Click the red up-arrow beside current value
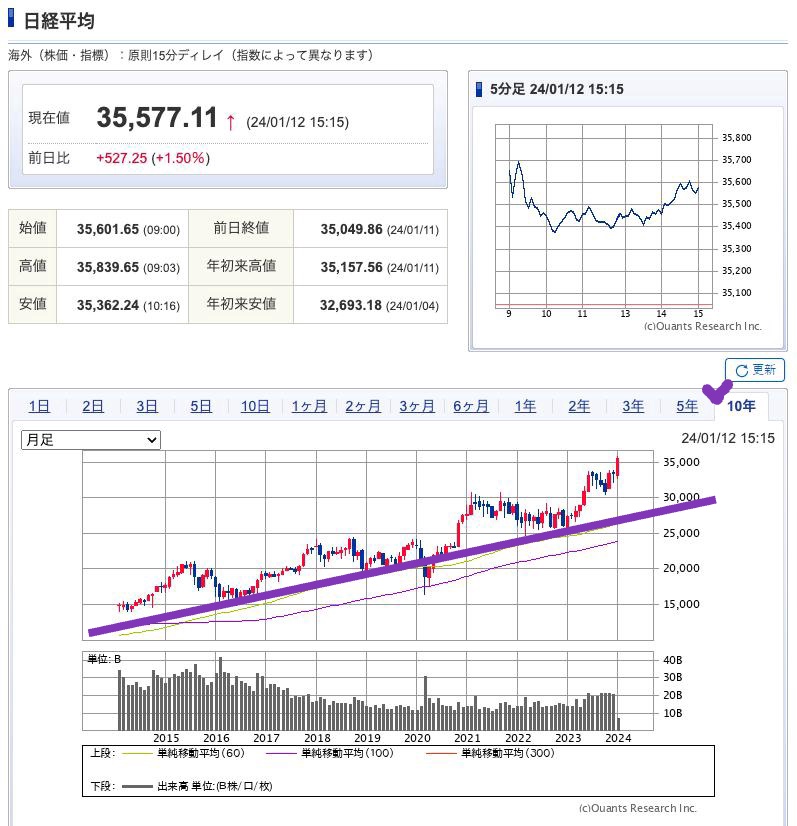The image size is (797, 826). point(230,122)
